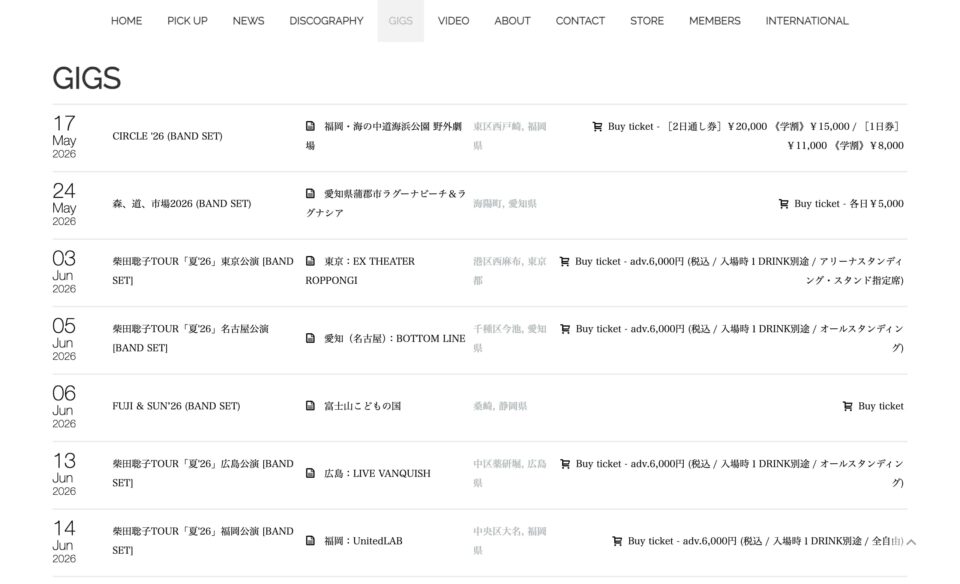Click cart icon for FUJI & SUN'26 ticket
This screenshot has width=960, height=584.
848,406
